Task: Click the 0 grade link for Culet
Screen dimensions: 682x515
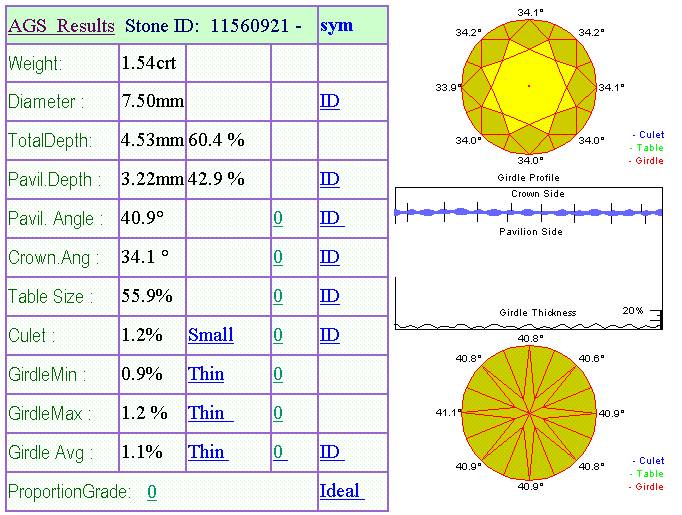Action: point(278,335)
